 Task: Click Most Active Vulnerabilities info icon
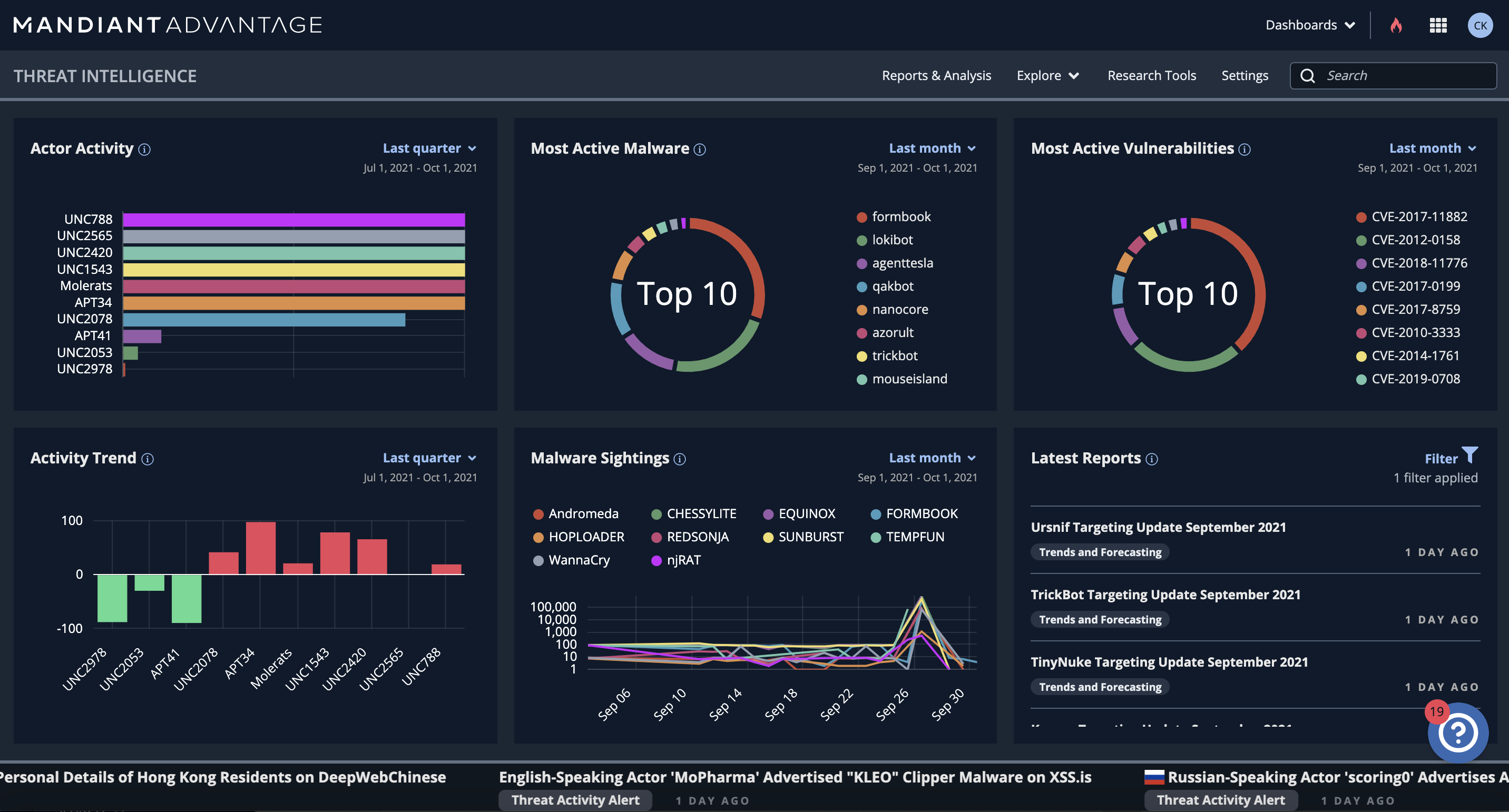(x=1244, y=150)
